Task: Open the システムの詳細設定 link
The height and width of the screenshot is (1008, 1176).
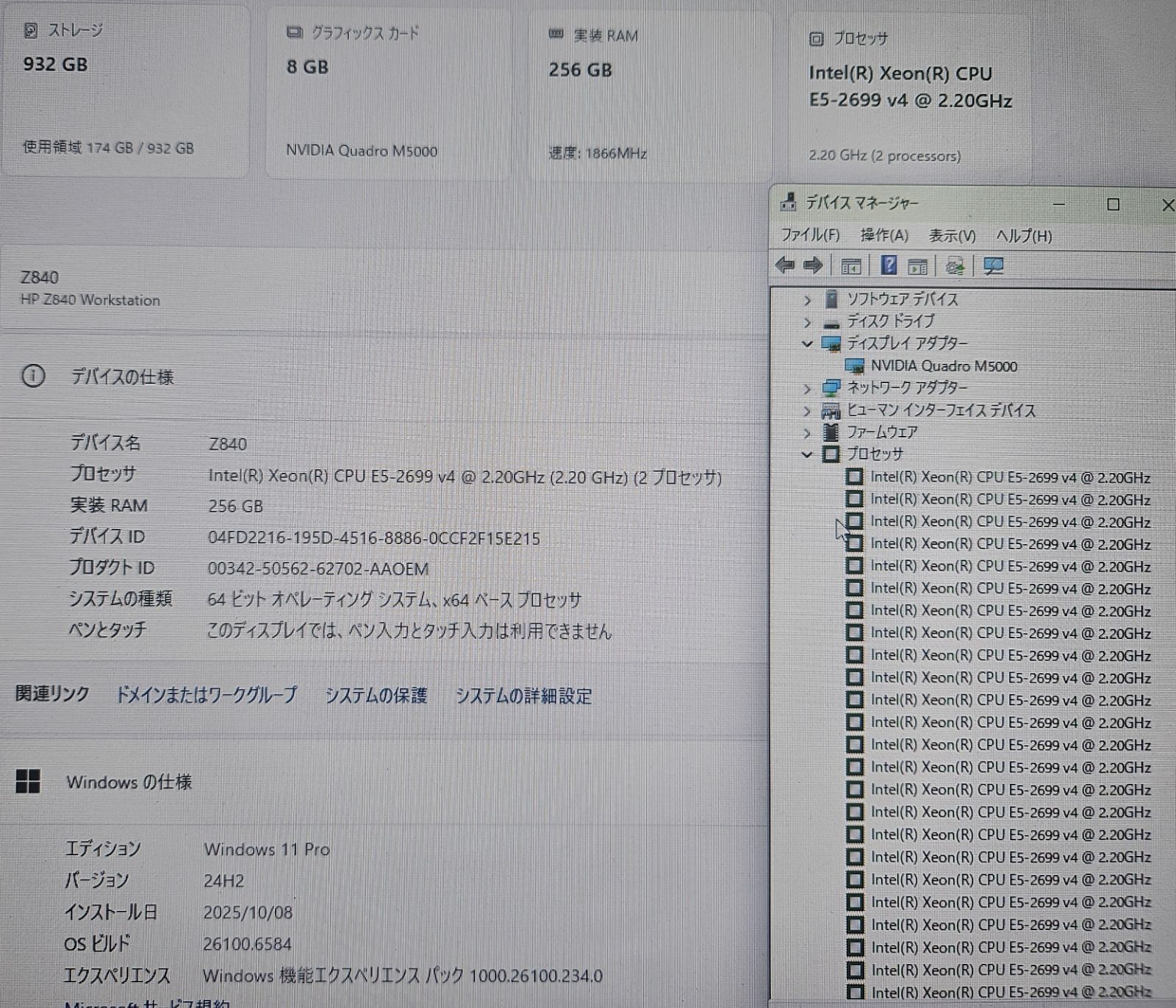Action: click(523, 696)
